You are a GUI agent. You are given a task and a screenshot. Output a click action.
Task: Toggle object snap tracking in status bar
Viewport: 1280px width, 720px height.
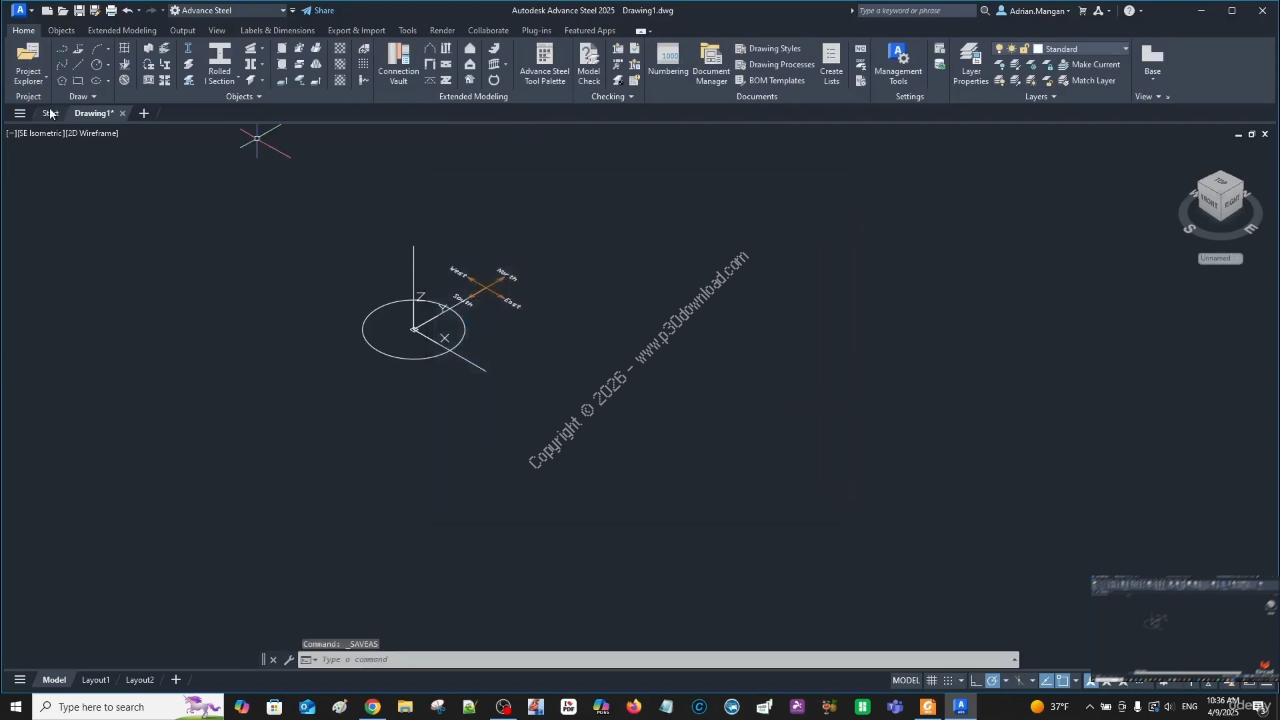point(1046,680)
